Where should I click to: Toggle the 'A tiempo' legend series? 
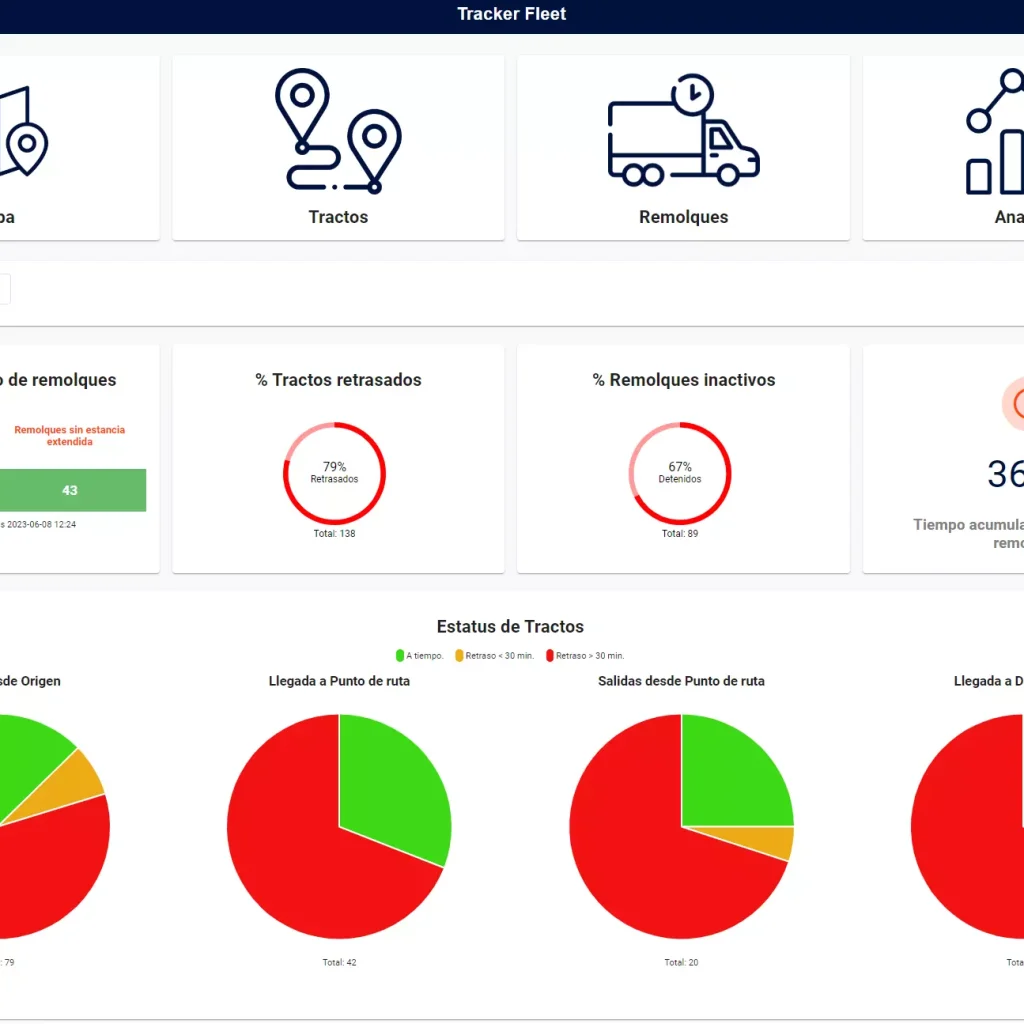[420, 656]
